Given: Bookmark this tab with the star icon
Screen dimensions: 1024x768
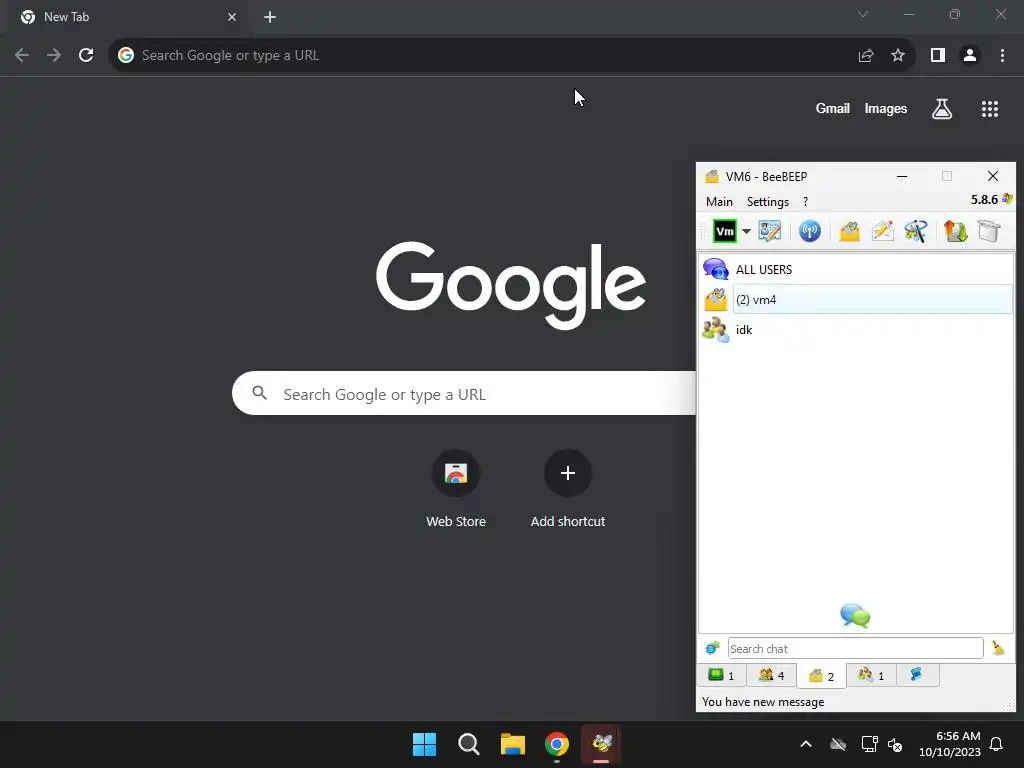Looking at the screenshot, I should coord(898,56).
